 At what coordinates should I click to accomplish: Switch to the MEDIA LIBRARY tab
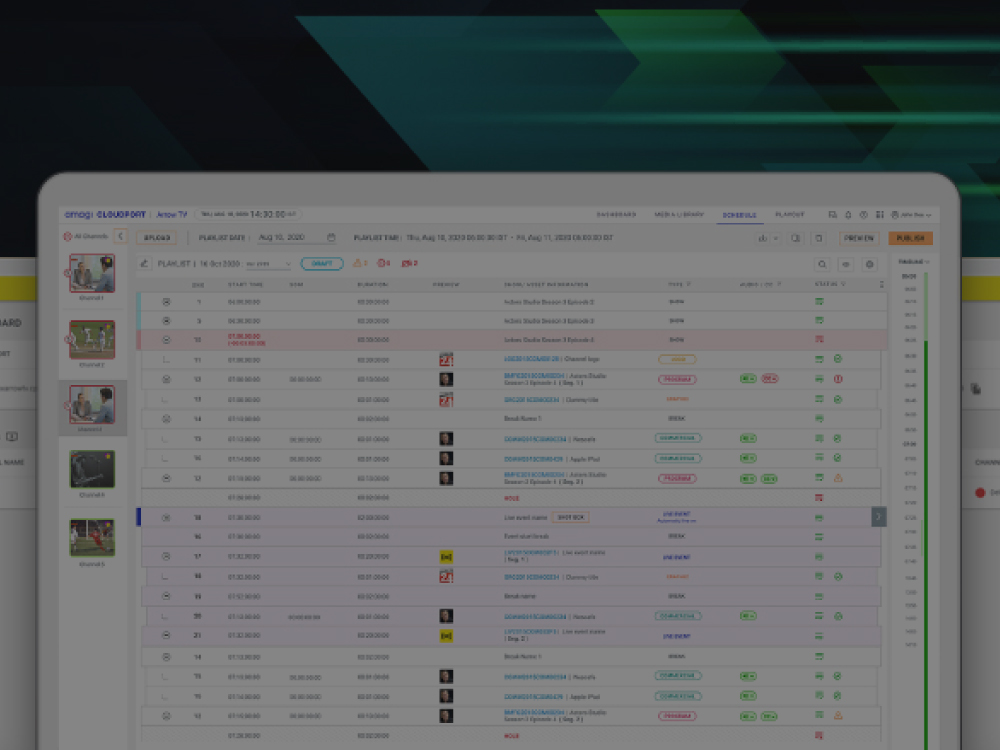[x=679, y=215]
